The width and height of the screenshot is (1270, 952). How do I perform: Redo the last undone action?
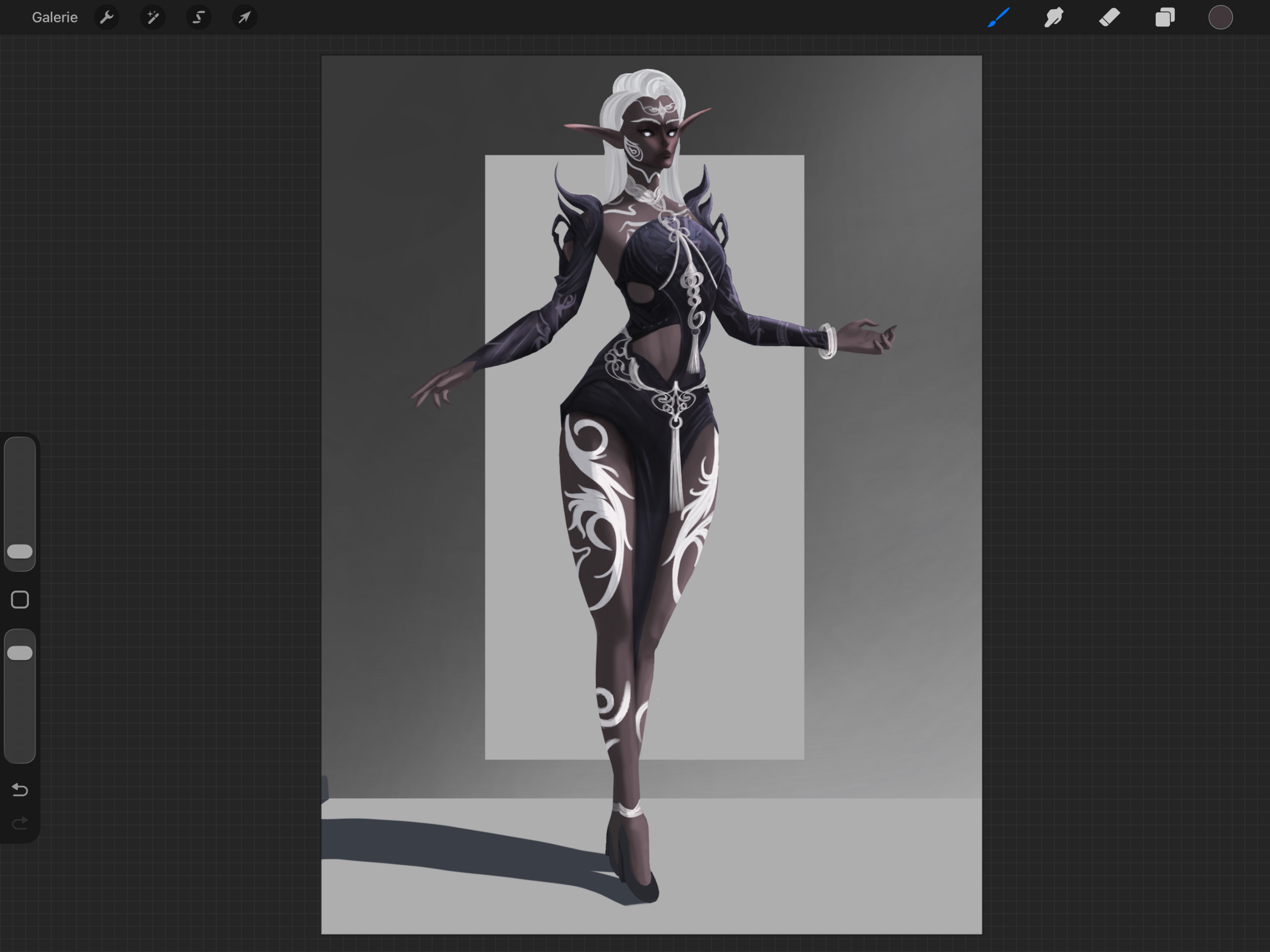(x=20, y=824)
